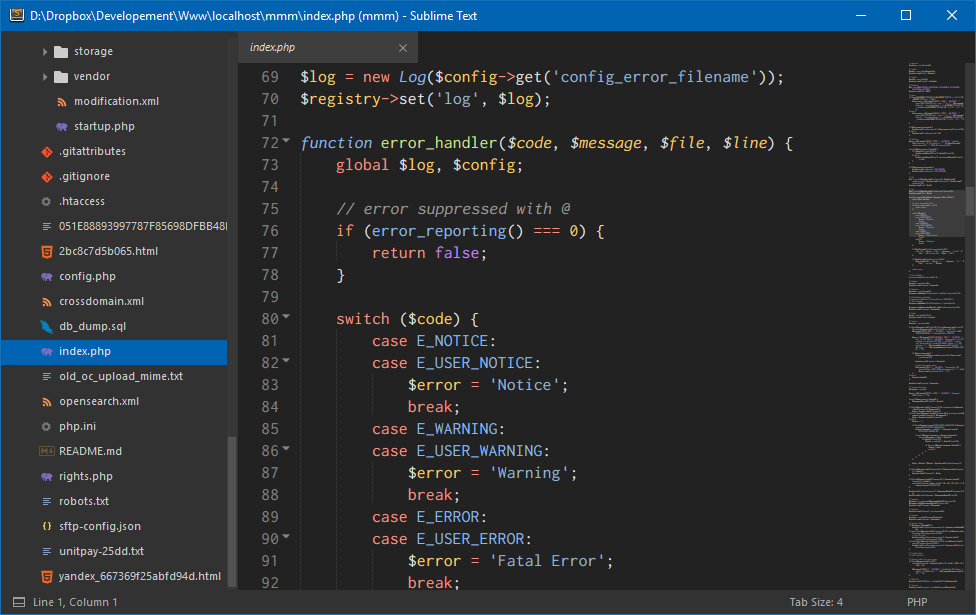Click the rights.php elephant icon

[47, 476]
